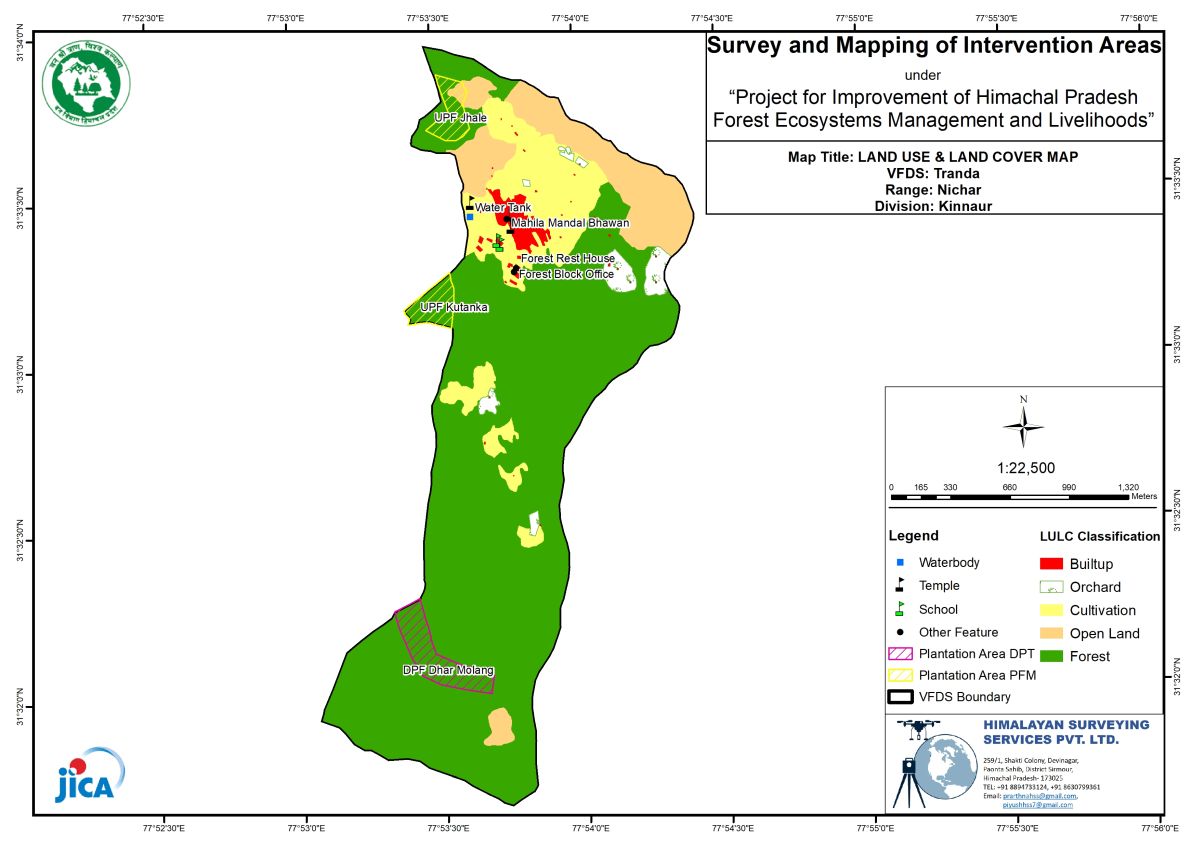
Task: Open the prarthnahss@gmail.com email link
Action: pos(1041,796)
